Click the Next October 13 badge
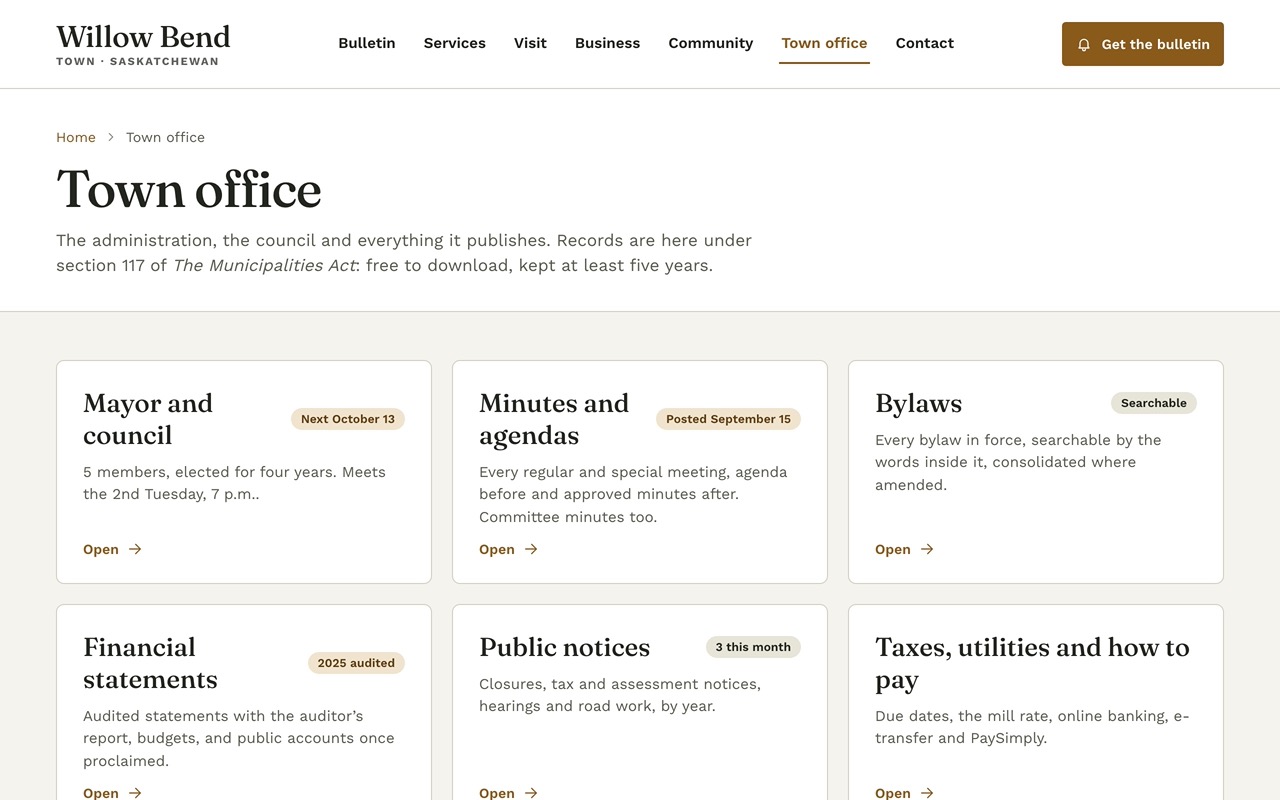 point(348,419)
